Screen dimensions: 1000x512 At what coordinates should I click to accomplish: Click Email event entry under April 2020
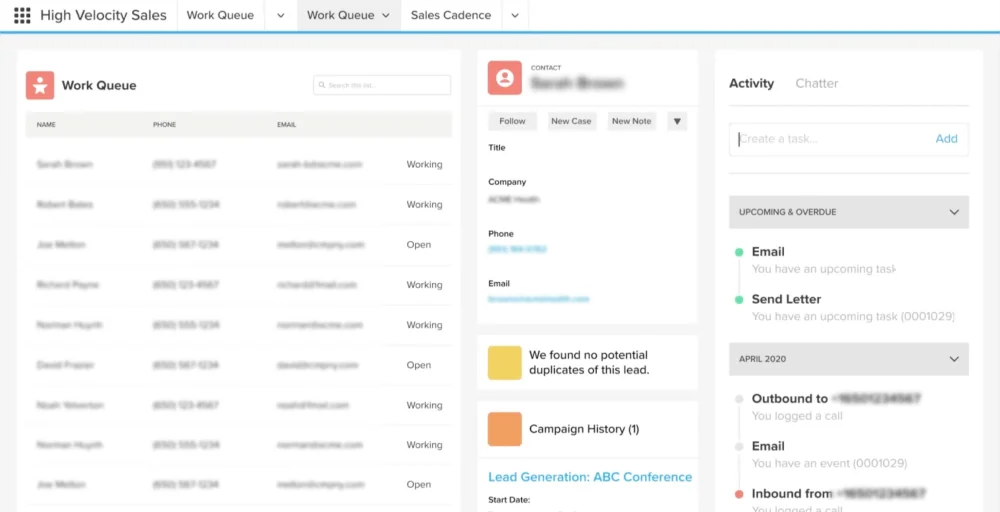pyautogui.click(x=768, y=447)
